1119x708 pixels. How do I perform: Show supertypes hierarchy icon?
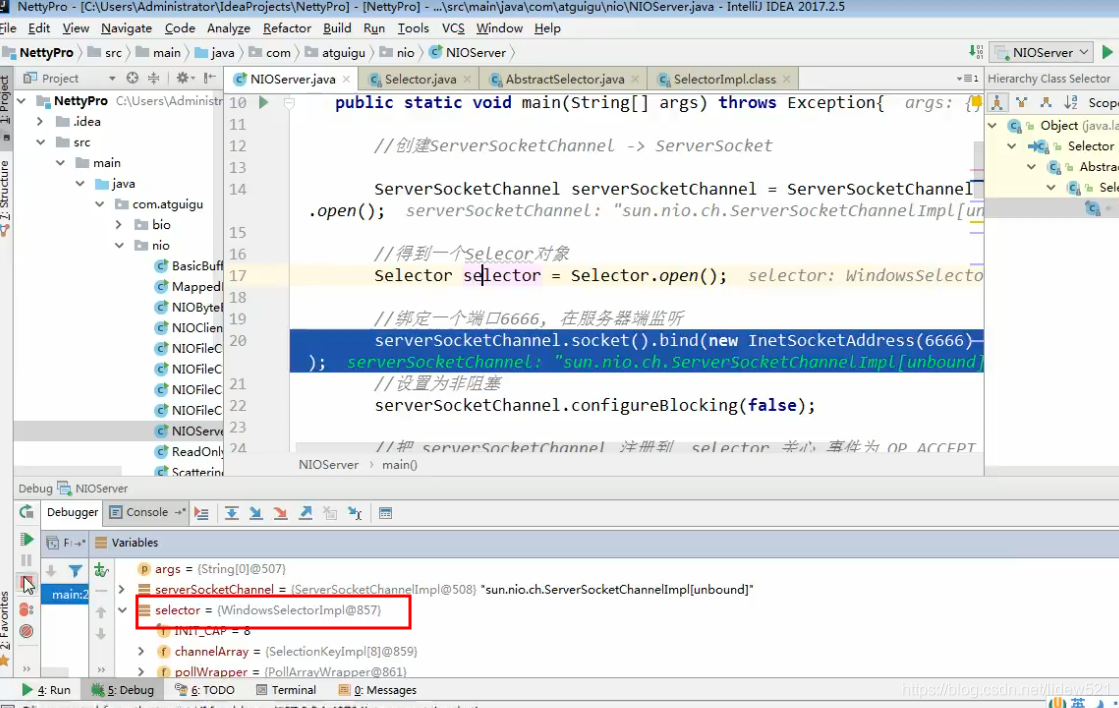click(x=1021, y=103)
